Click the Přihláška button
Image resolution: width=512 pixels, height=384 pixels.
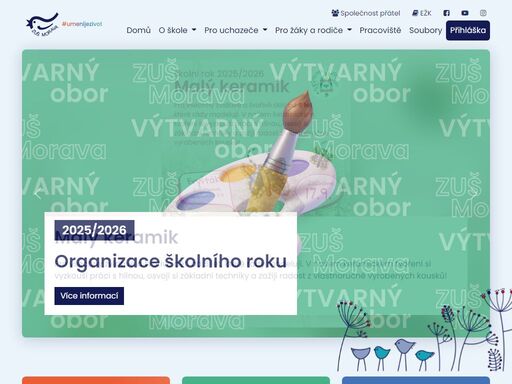(468, 30)
